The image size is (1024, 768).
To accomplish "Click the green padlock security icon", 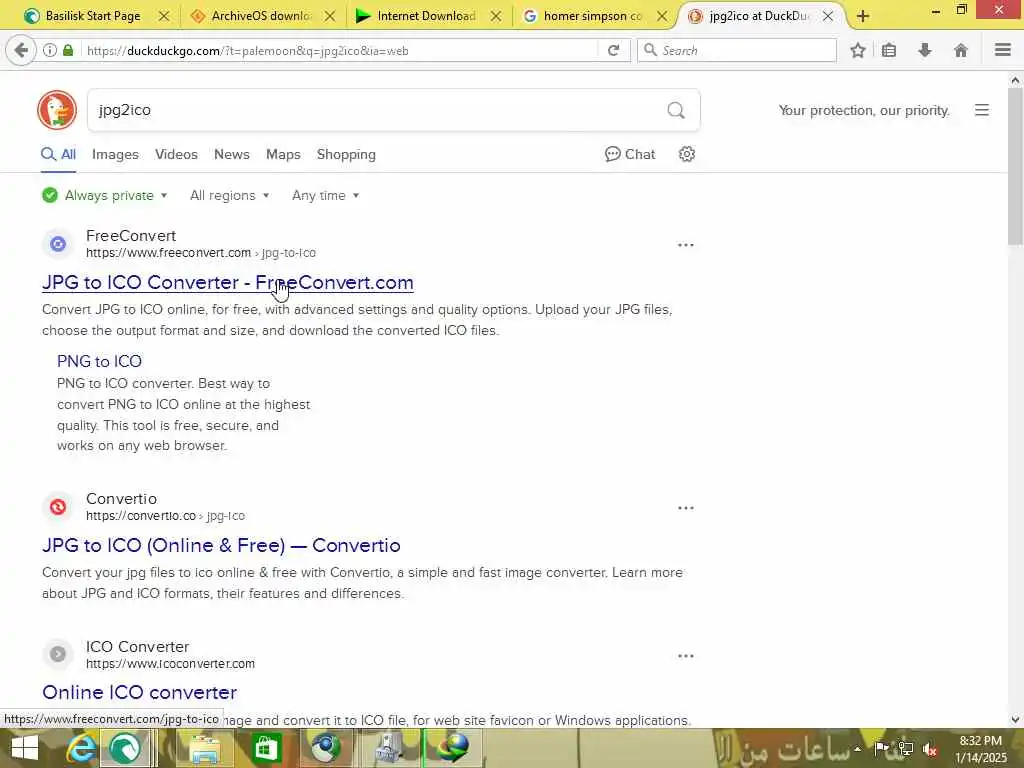I will [x=68, y=50].
